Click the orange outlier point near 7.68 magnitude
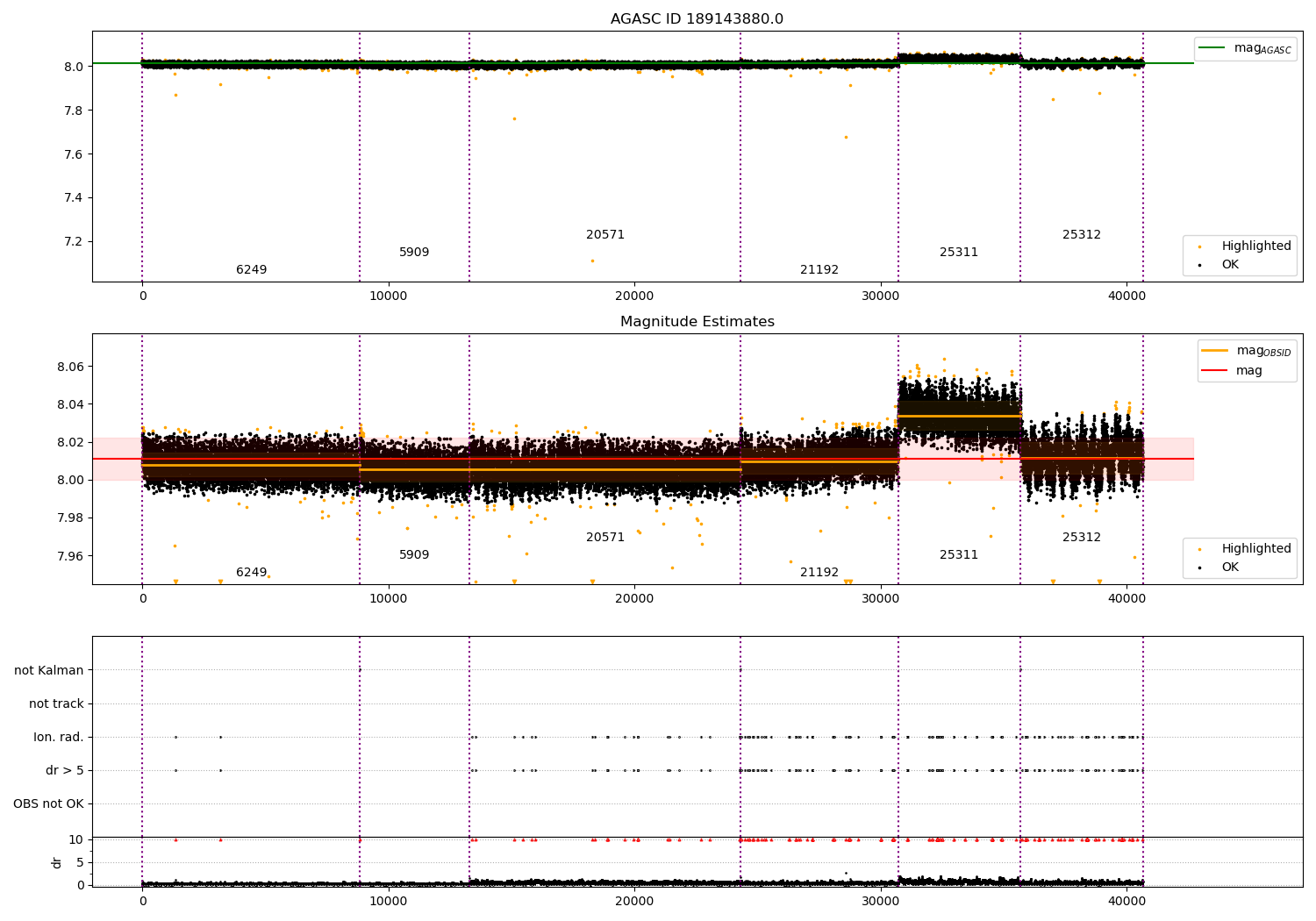Screen dimensions: 1316x921 pos(846,137)
